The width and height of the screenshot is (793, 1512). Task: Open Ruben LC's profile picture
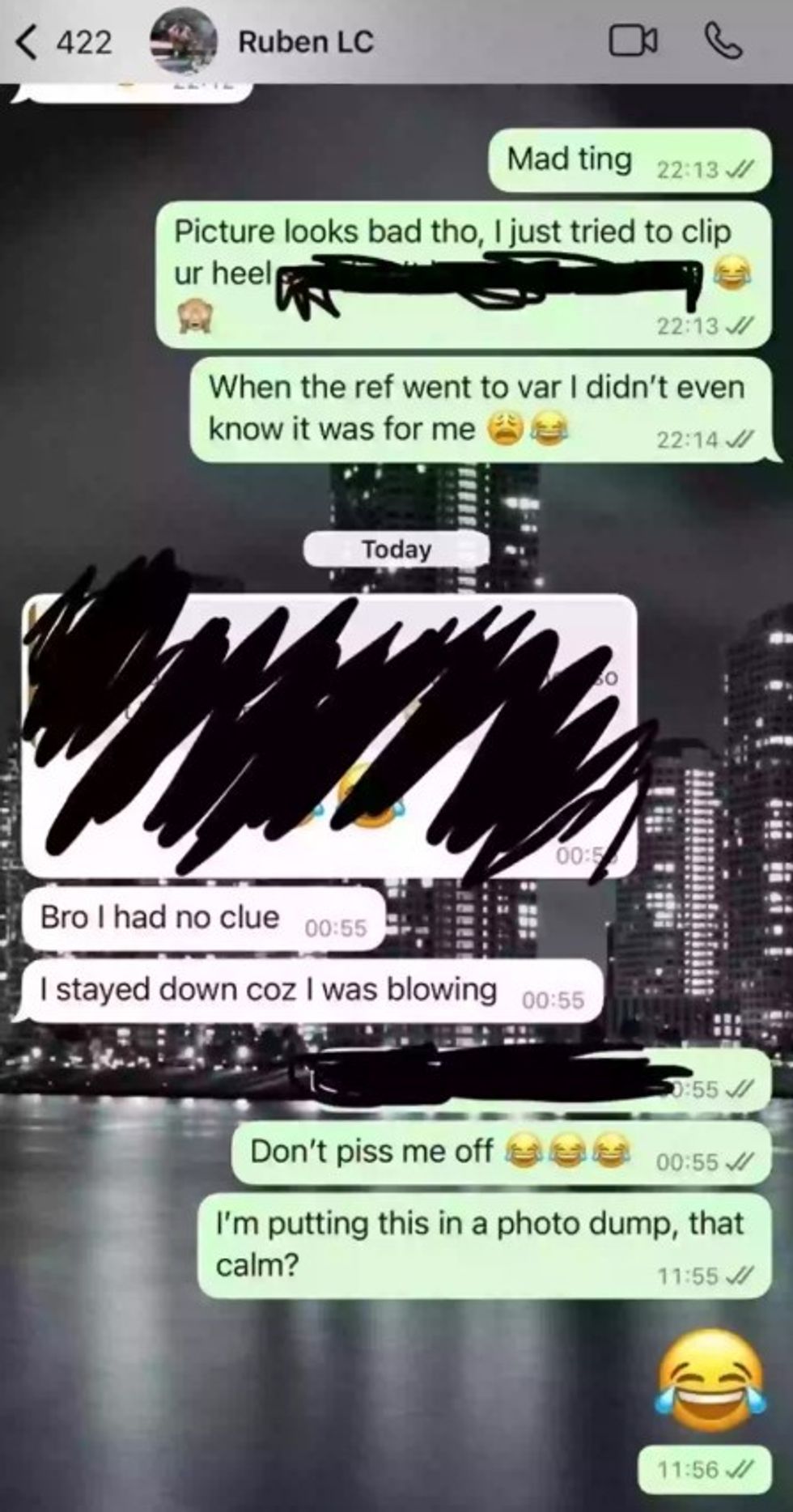(x=183, y=40)
